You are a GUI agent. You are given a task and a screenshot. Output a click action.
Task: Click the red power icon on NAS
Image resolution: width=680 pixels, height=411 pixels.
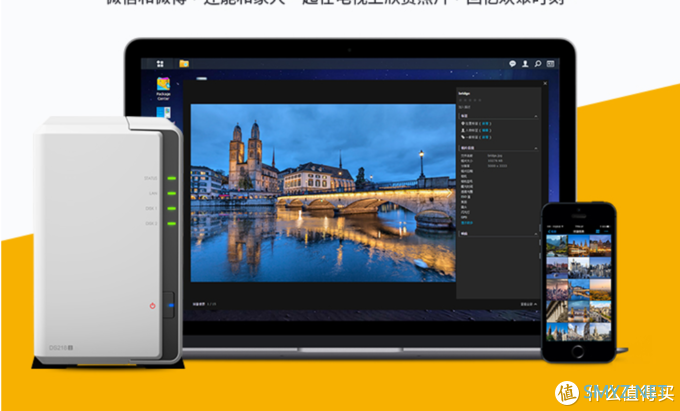point(153,305)
